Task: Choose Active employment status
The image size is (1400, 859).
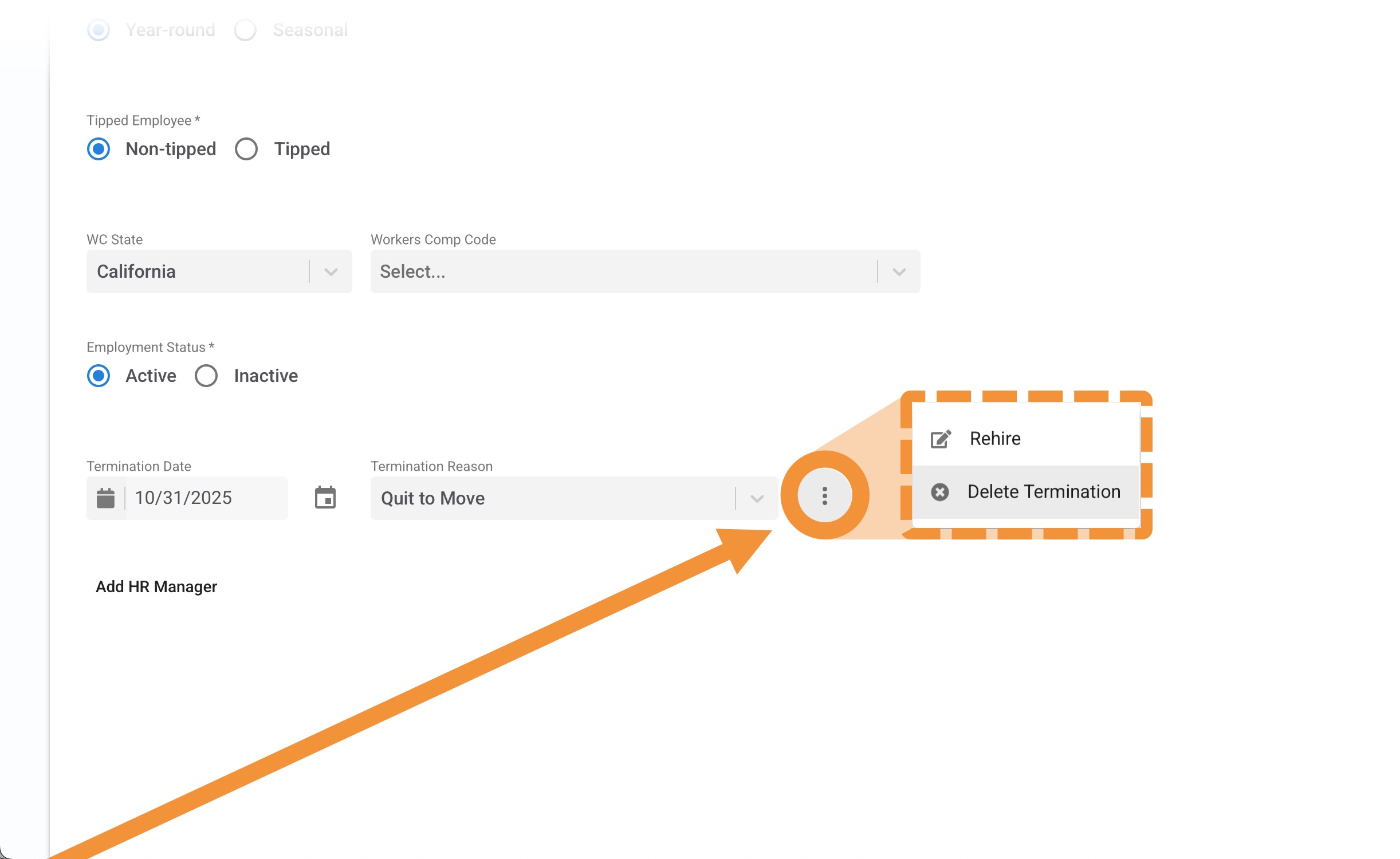Action: click(99, 376)
